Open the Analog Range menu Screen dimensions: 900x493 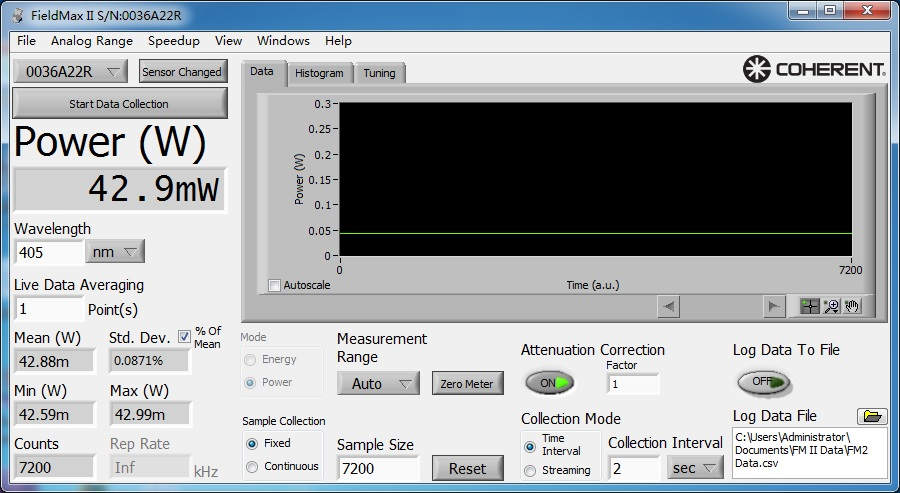point(92,41)
